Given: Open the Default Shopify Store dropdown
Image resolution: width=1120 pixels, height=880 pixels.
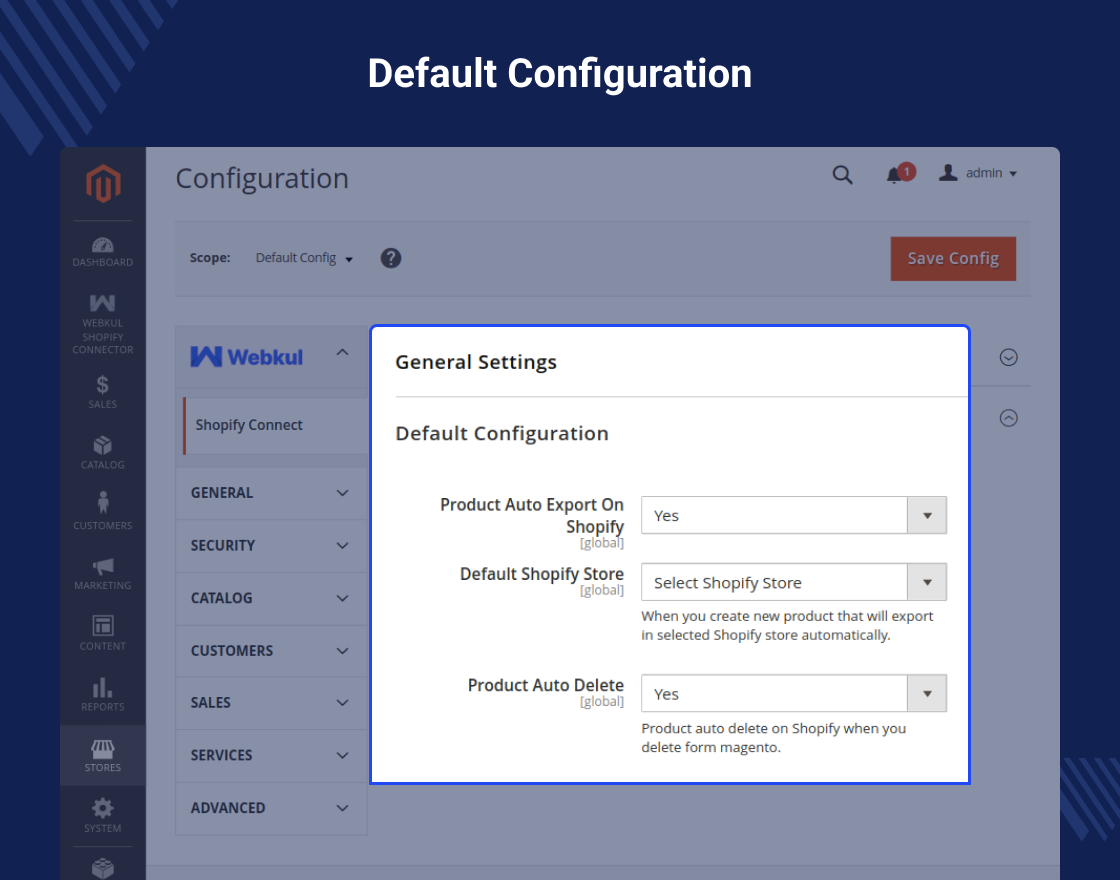Looking at the screenshot, I should 794,582.
